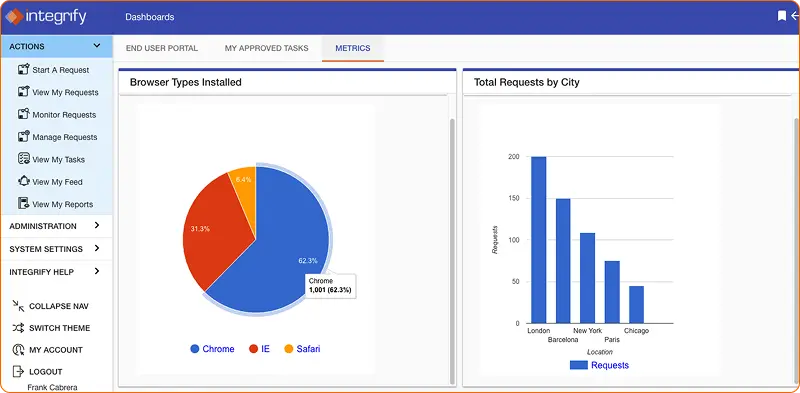Click the View My Requests icon
The width and height of the screenshot is (800, 393).
23,91
